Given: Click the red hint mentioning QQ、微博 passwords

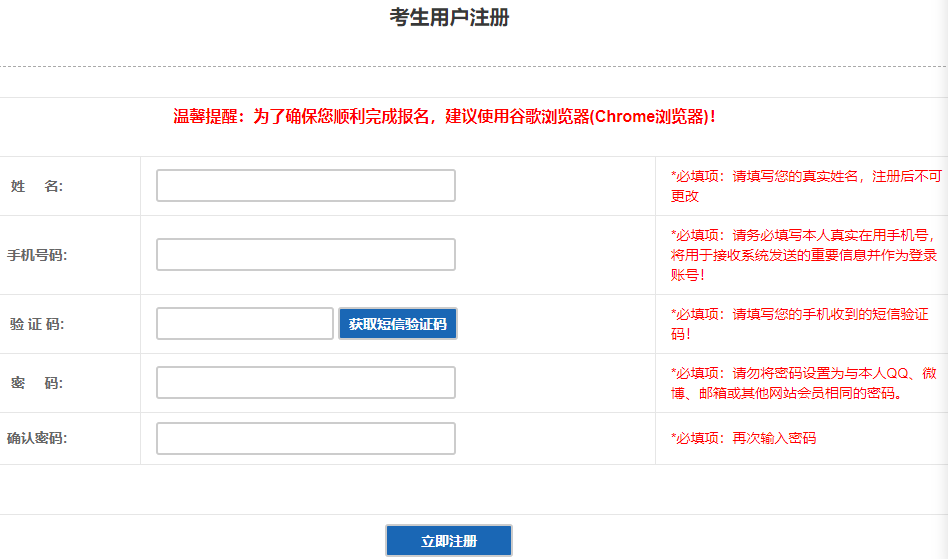Looking at the screenshot, I should (x=804, y=383).
